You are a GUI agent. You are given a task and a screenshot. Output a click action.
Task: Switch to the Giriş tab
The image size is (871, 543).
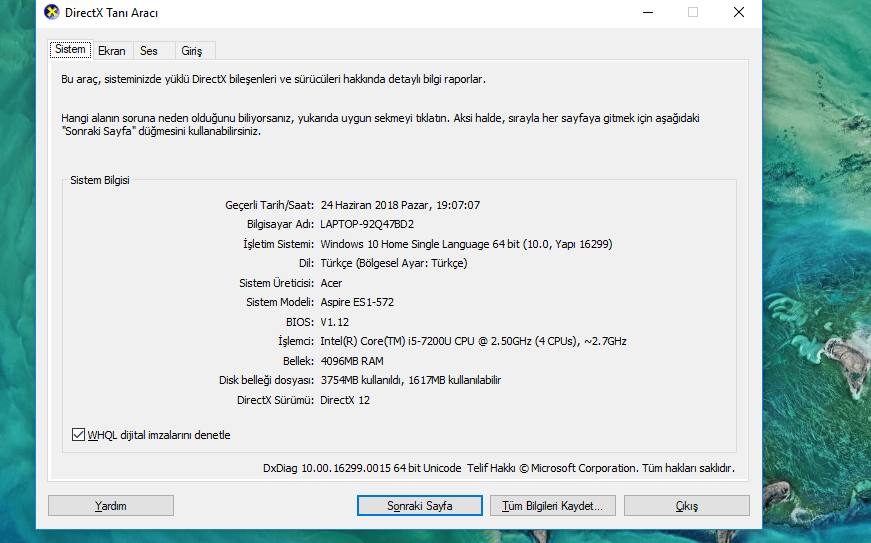tap(192, 51)
